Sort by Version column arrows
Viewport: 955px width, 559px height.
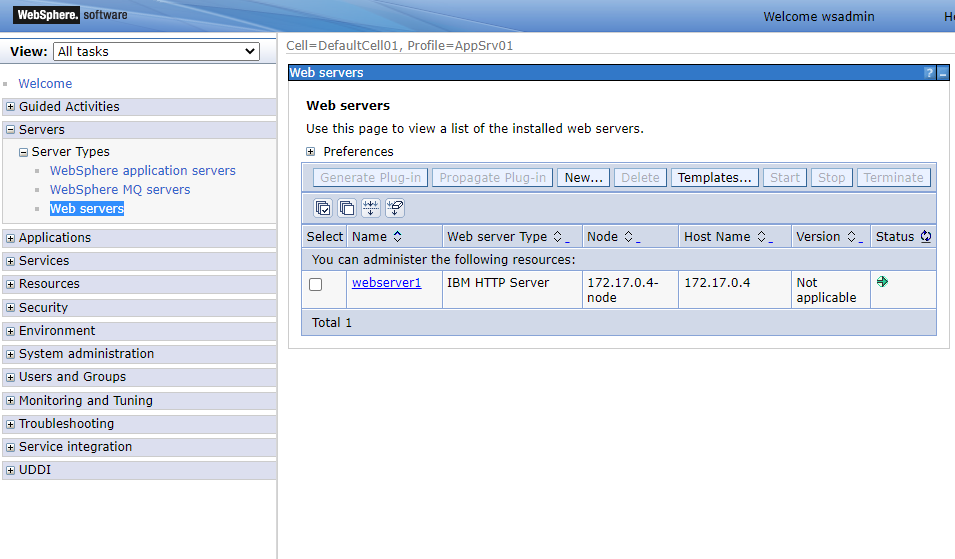(851, 237)
